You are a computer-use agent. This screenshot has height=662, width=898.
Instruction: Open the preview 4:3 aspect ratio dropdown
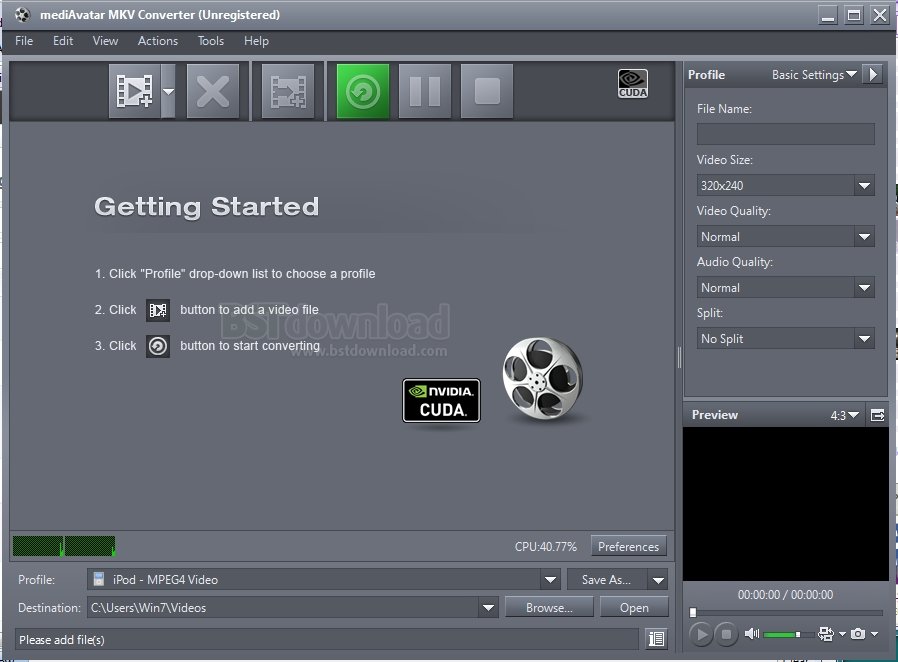click(844, 415)
